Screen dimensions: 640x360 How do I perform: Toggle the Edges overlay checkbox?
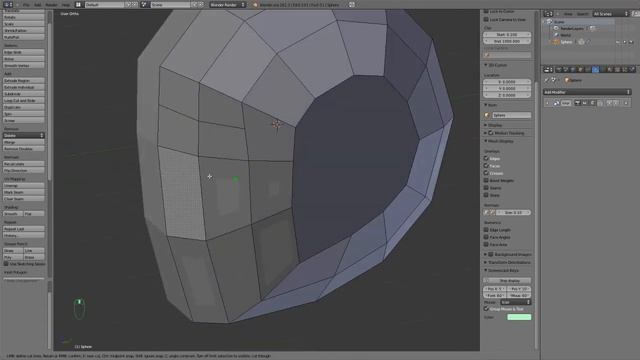486,158
